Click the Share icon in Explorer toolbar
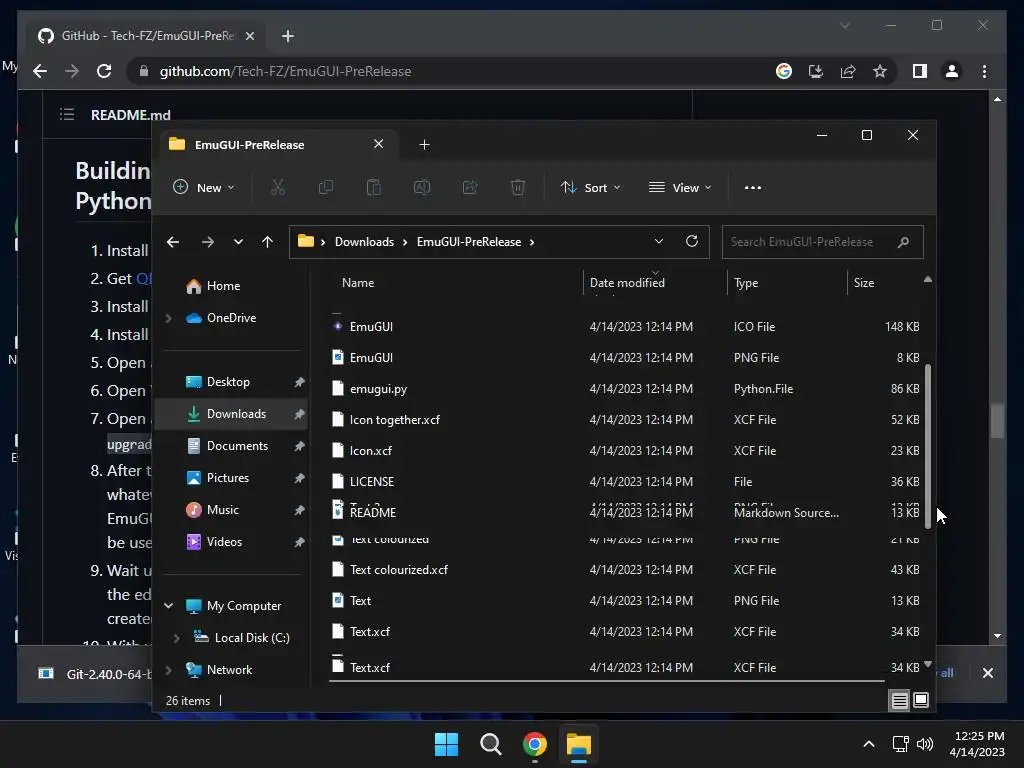This screenshot has width=1024, height=768. pyautogui.click(x=470, y=187)
